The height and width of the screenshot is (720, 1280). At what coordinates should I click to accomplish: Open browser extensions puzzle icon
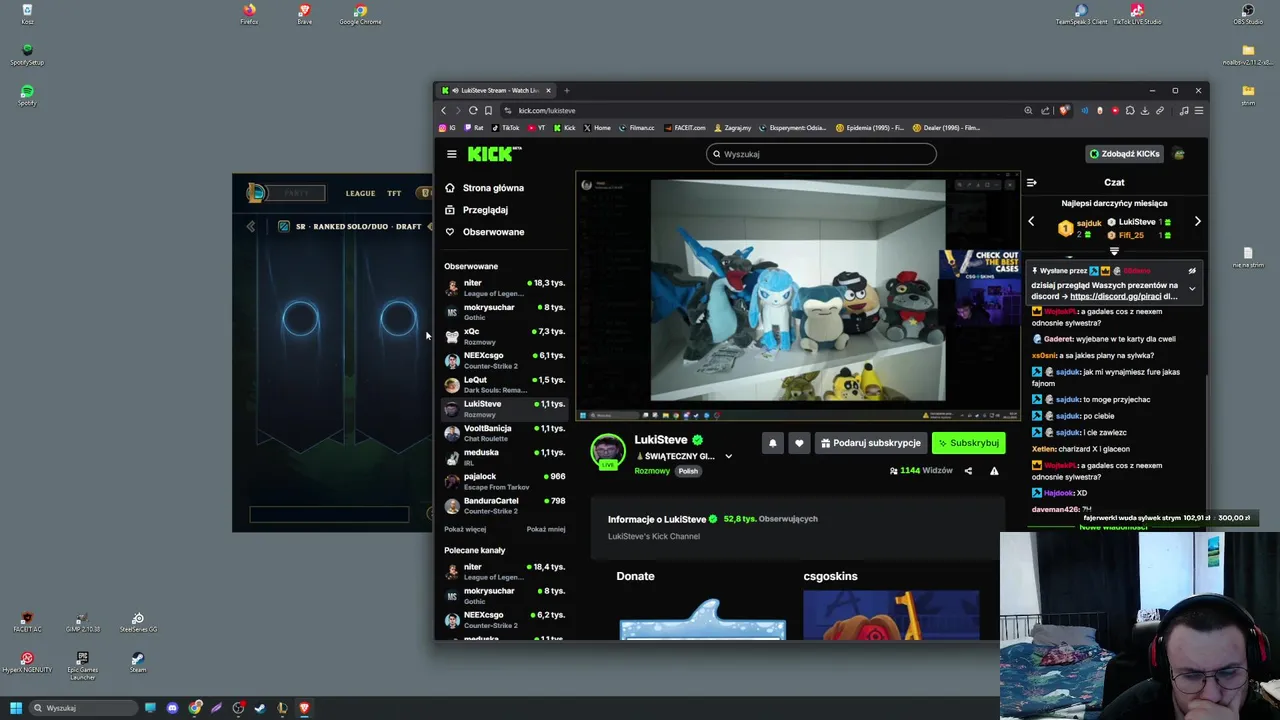coord(1130,110)
